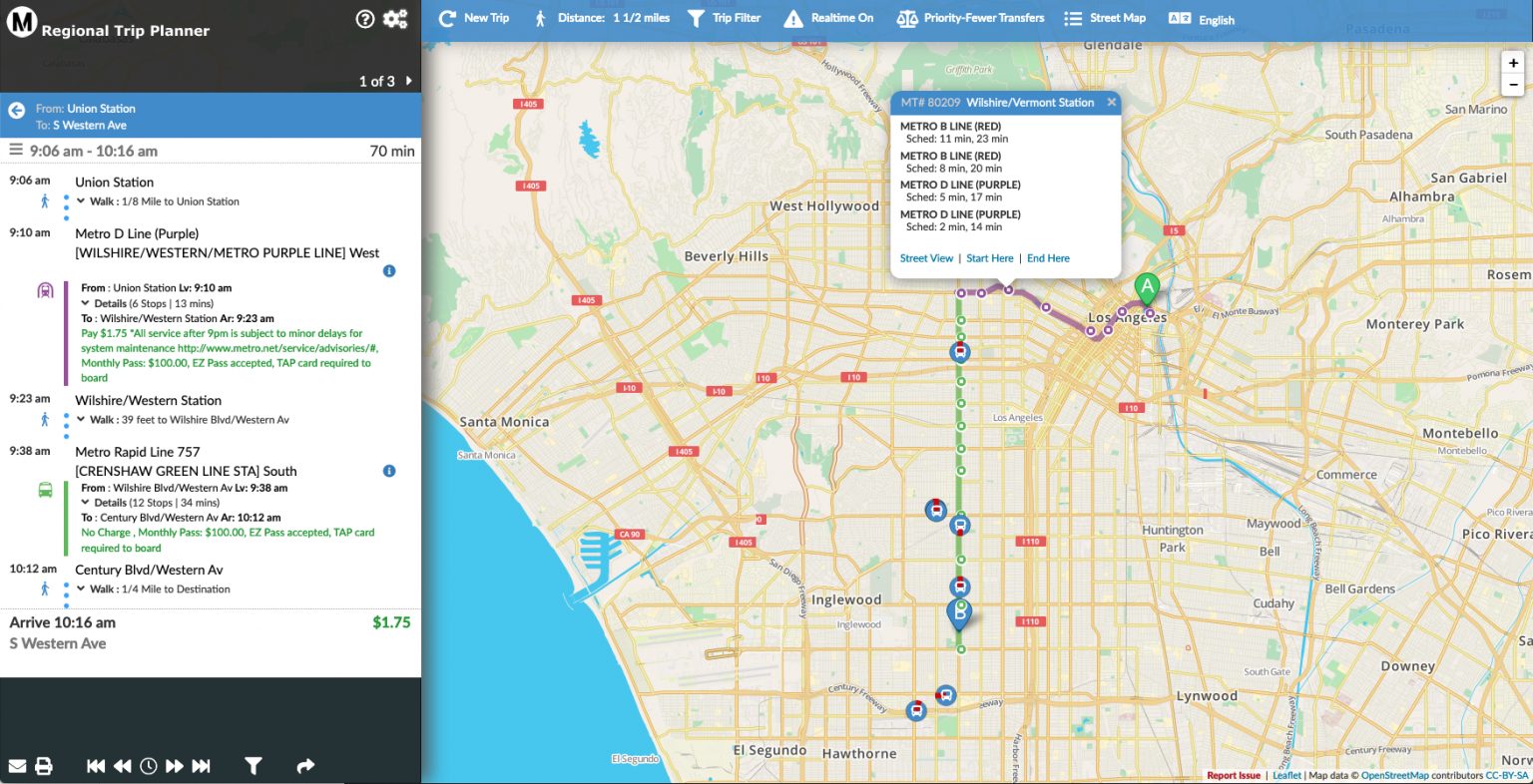Go back using the itinerary back arrow

pos(15,110)
